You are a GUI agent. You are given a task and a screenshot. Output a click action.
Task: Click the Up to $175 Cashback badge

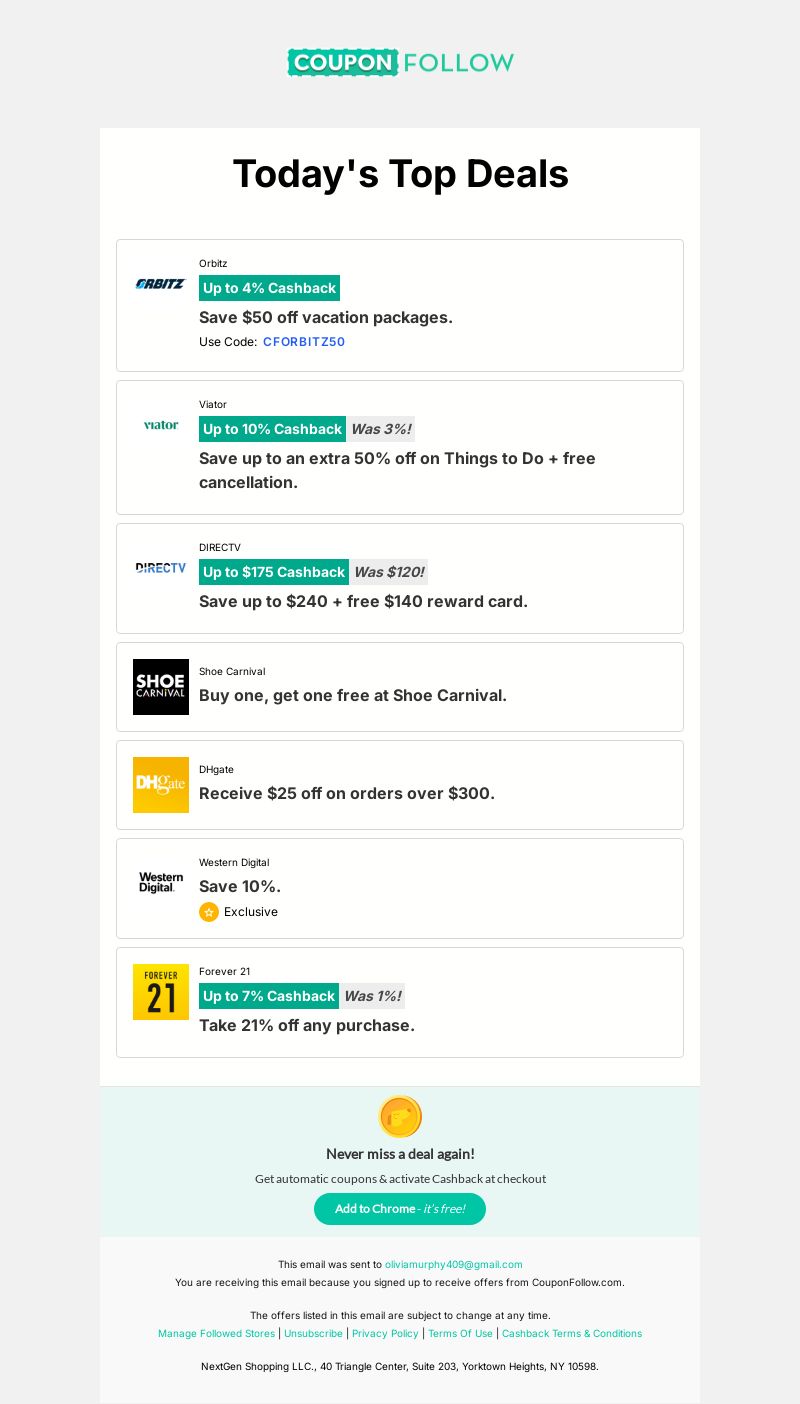tap(274, 572)
